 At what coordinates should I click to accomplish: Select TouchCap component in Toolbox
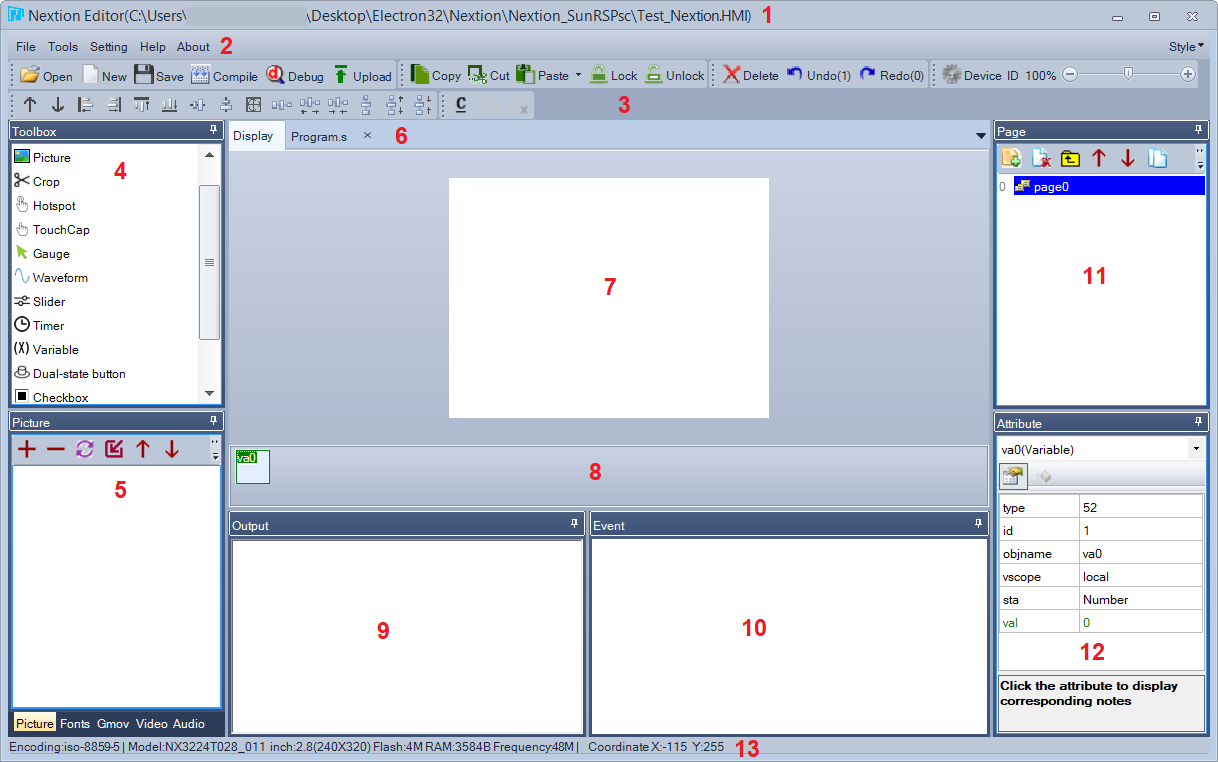(x=52, y=229)
